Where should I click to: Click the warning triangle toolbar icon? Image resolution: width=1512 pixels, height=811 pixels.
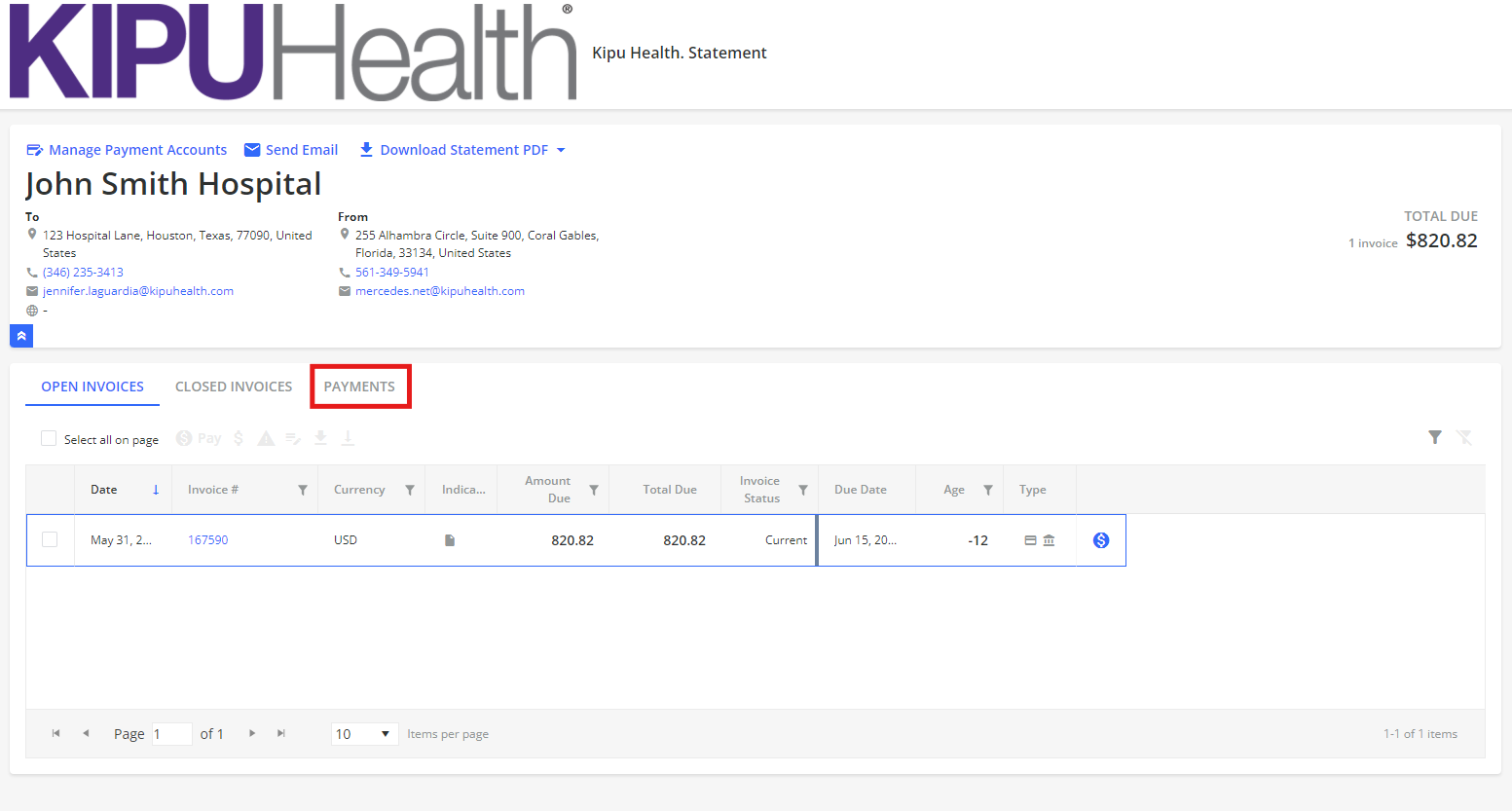(x=266, y=438)
